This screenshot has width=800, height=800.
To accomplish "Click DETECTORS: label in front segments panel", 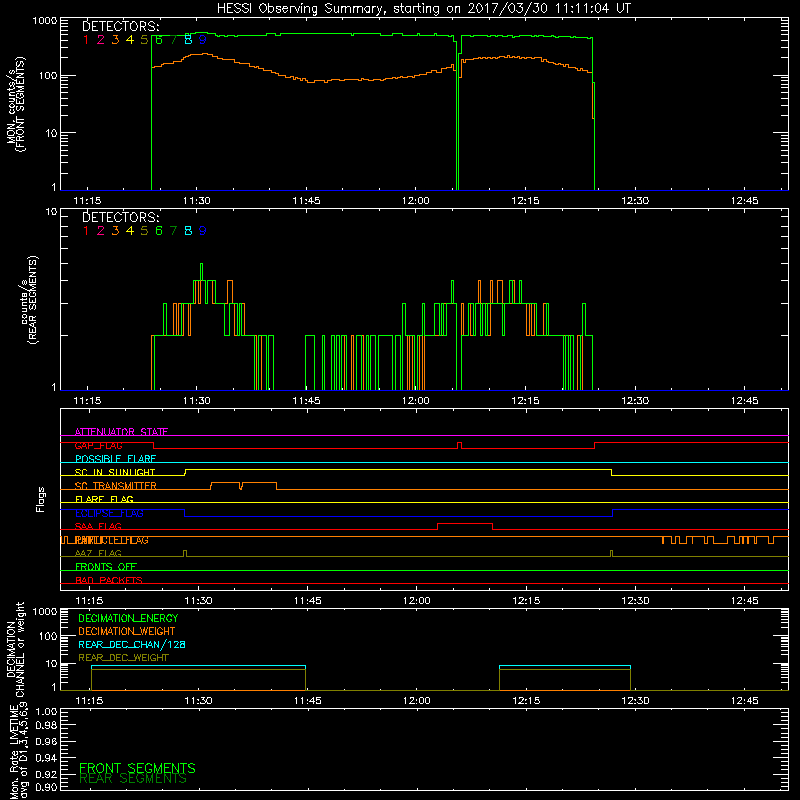I will (x=120, y=26).
